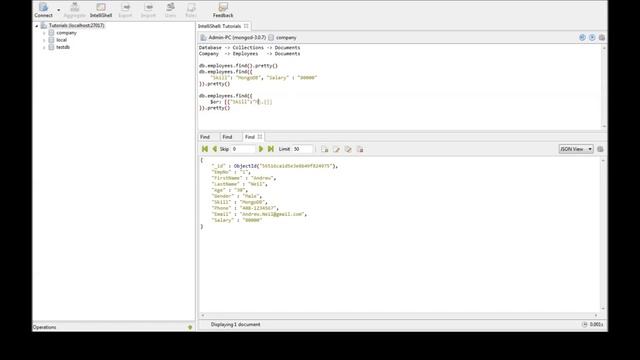
Task: Click the copy document icon after edit
Action: (348, 149)
